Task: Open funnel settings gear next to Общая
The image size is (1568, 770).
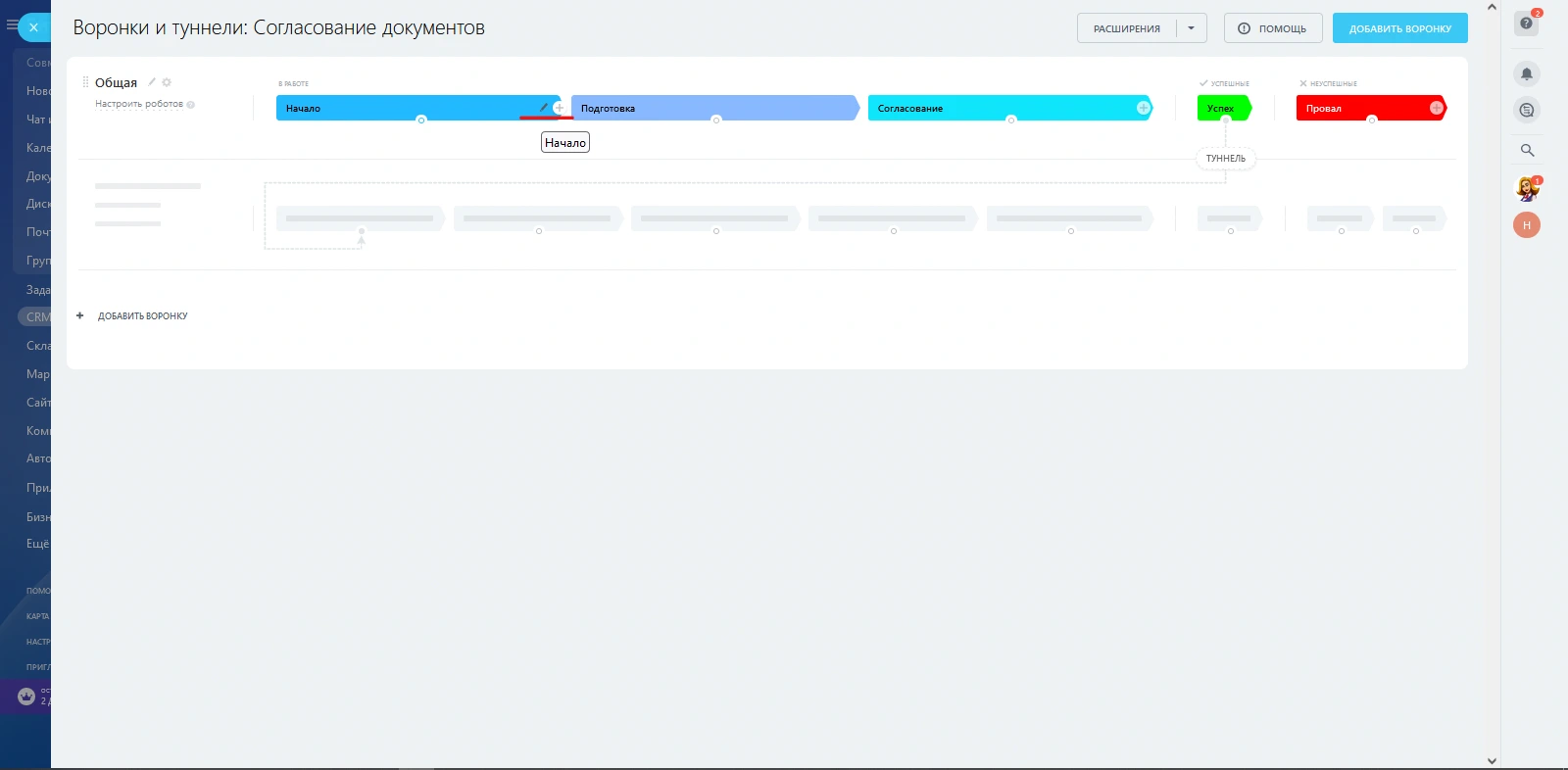Action: pyautogui.click(x=167, y=82)
